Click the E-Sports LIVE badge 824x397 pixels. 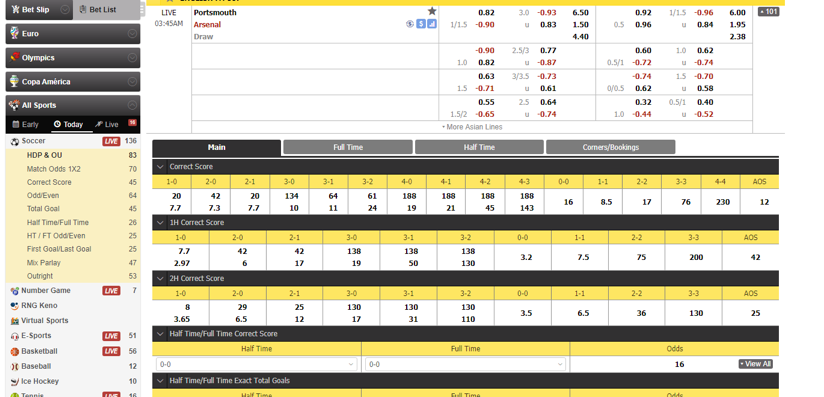point(111,336)
